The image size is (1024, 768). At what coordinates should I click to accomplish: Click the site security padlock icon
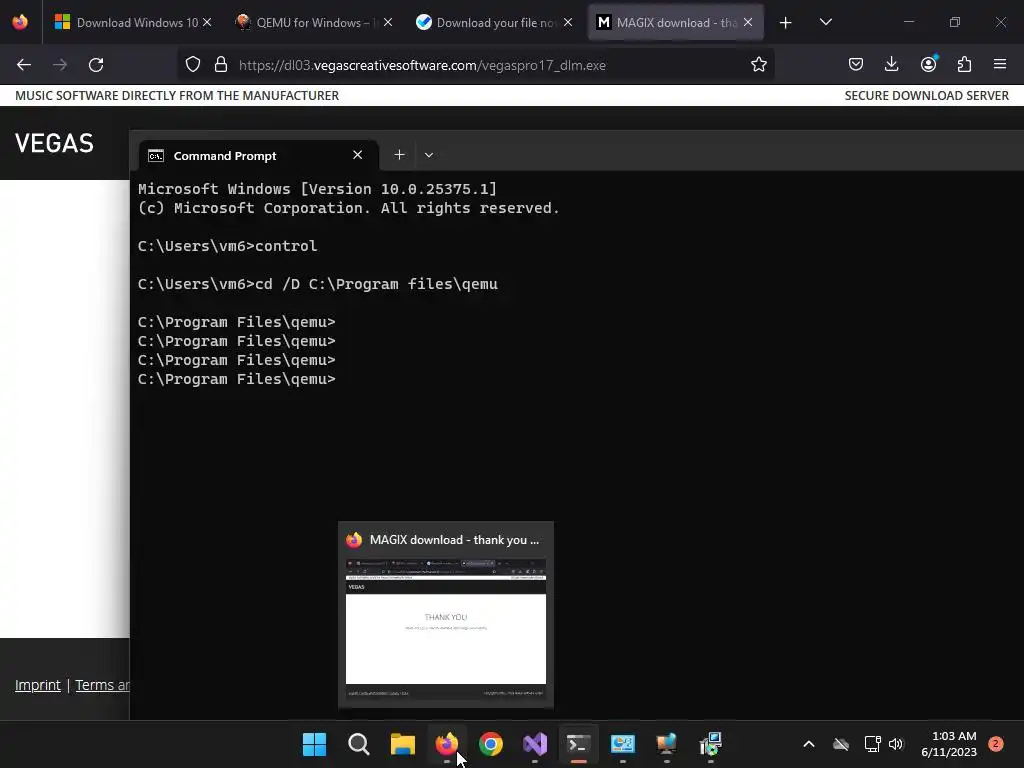click(221, 65)
